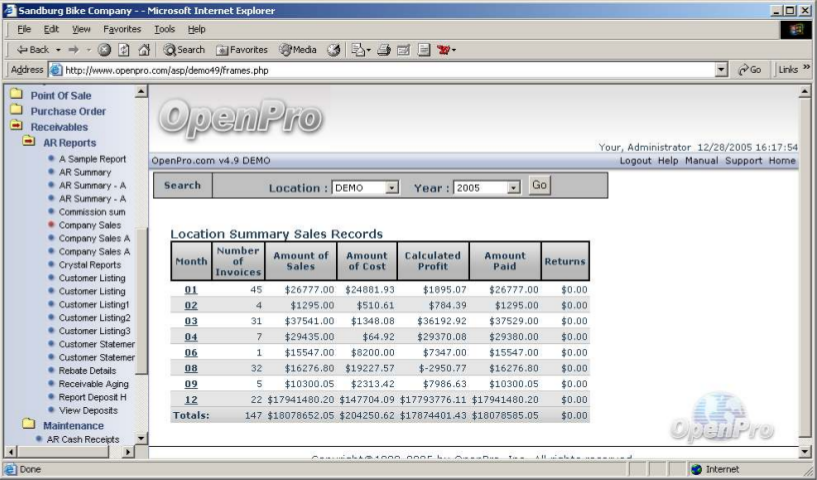
Task: Click the red Messenger toolbar icon
Action: point(444,50)
